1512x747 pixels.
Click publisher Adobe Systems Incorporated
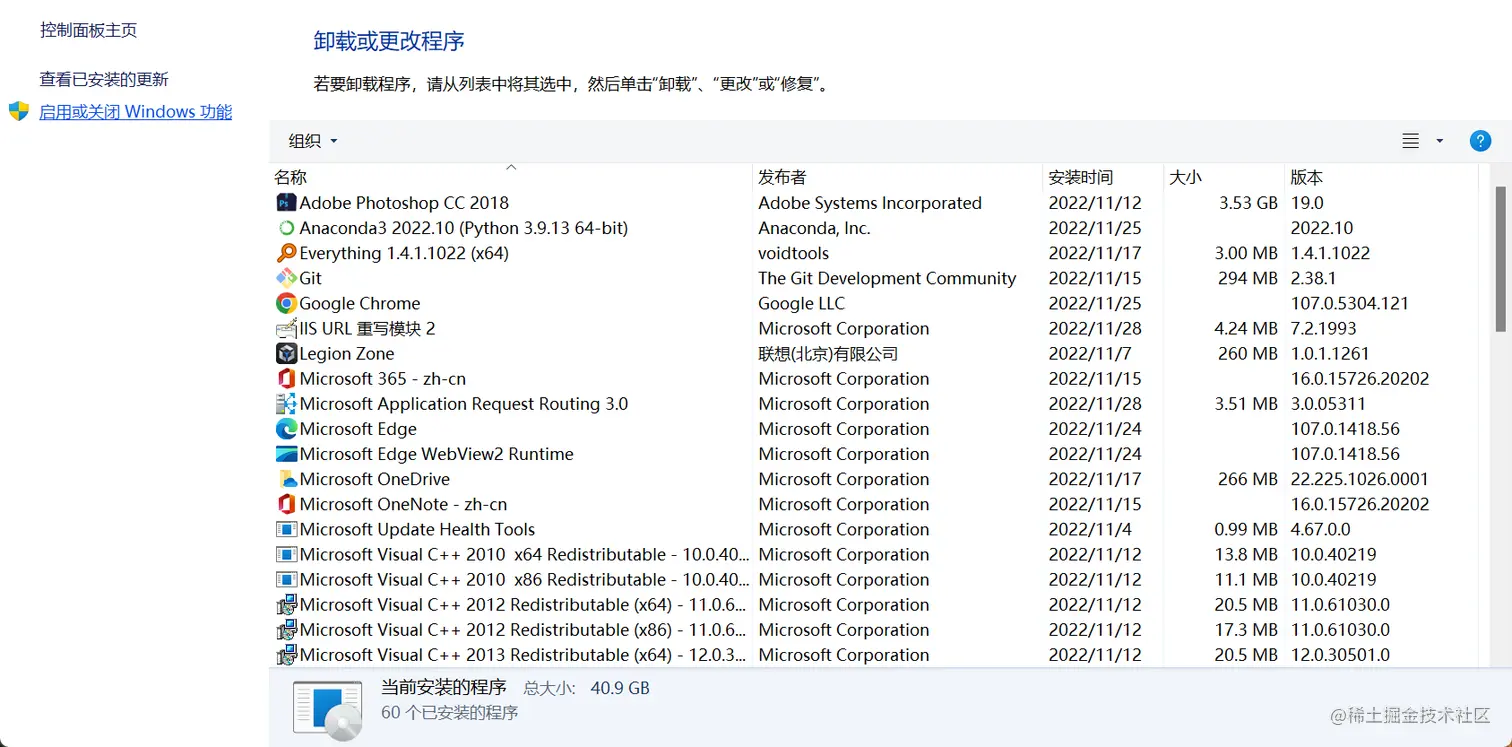pyautogui.click(x=870, y=203)
